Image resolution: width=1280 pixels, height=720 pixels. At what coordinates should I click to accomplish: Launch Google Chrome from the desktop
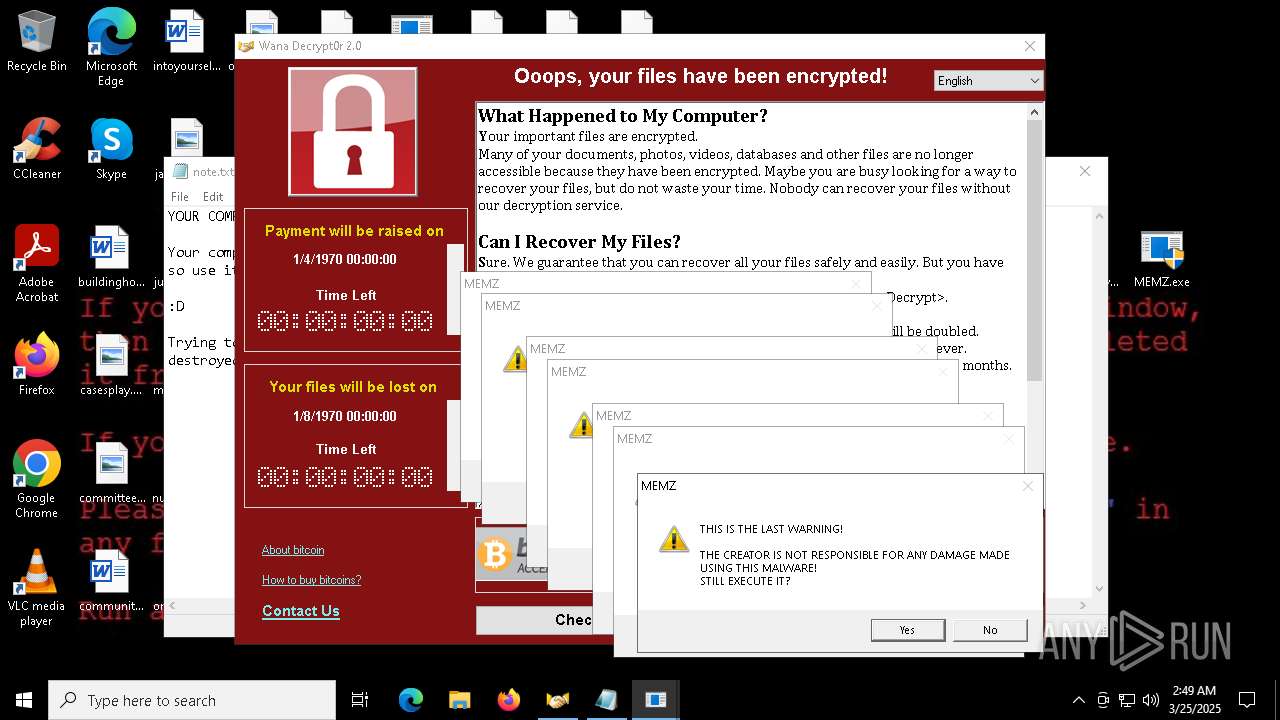coord(37,480)
